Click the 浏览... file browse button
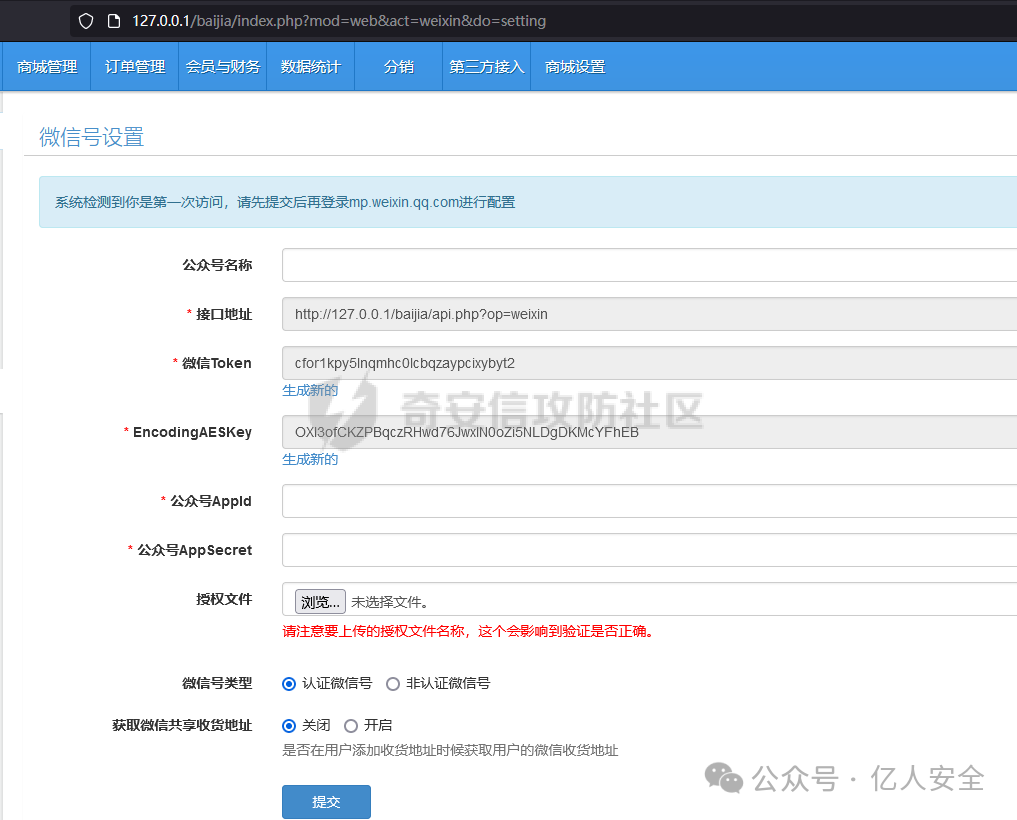This screenshot has height=820, width=1017. (320, 602)
